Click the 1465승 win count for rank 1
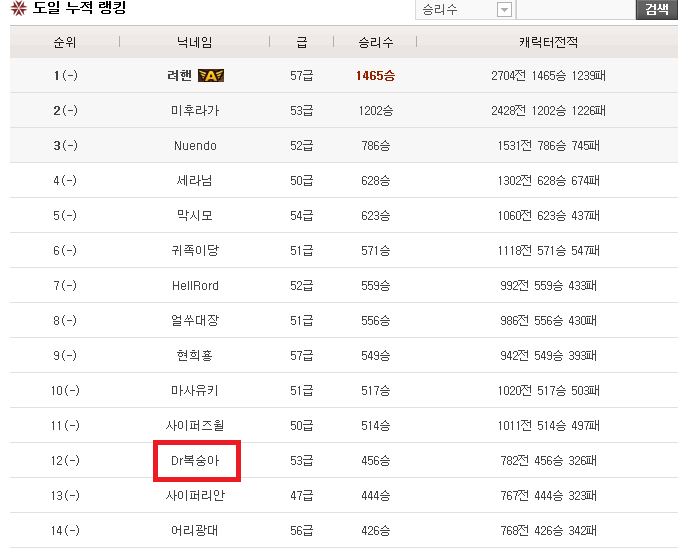Image resolution: width=678 pixels, height=550 pixels. coord(376,76)
